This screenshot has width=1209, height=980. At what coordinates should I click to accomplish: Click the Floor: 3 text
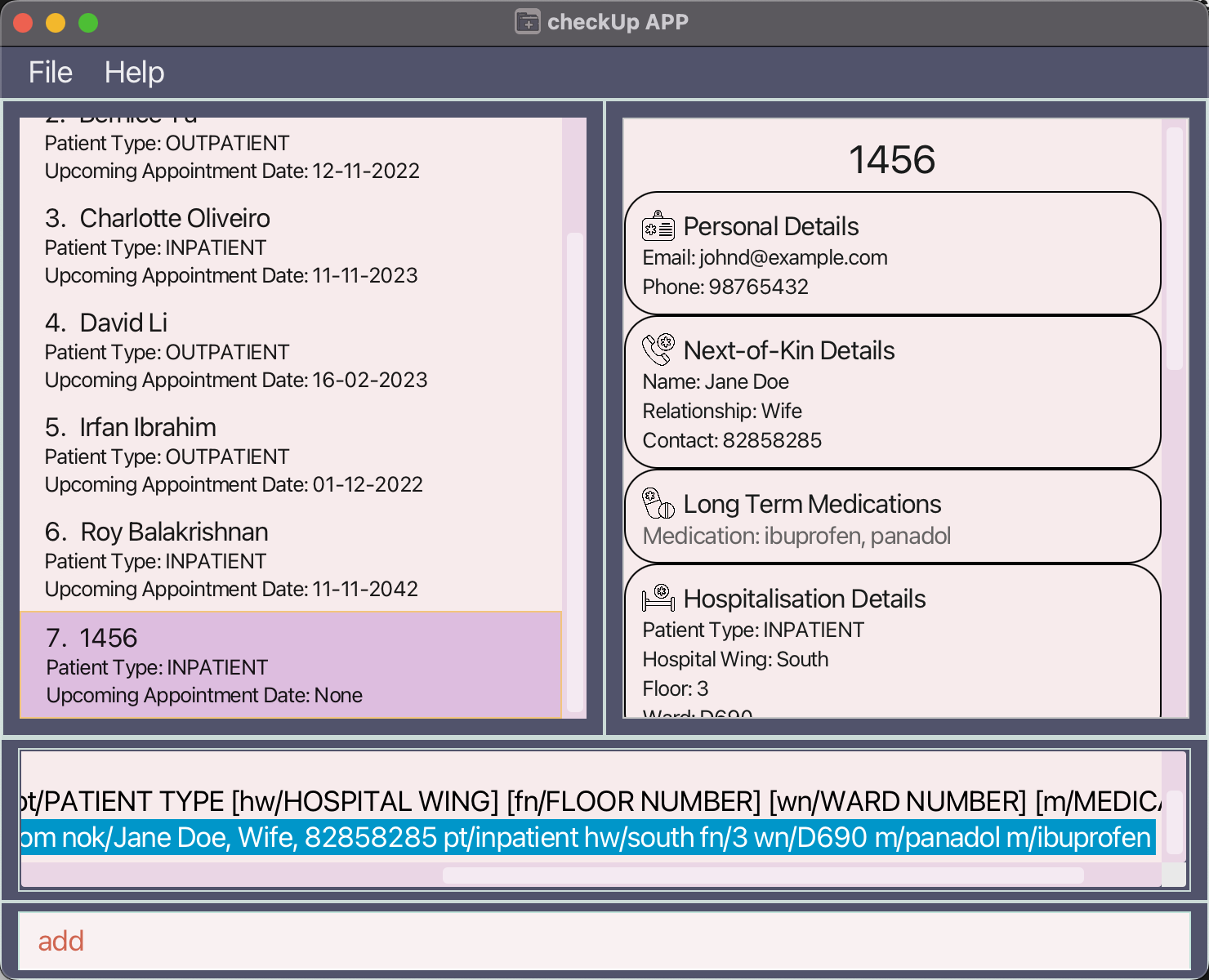coord(676,688)
